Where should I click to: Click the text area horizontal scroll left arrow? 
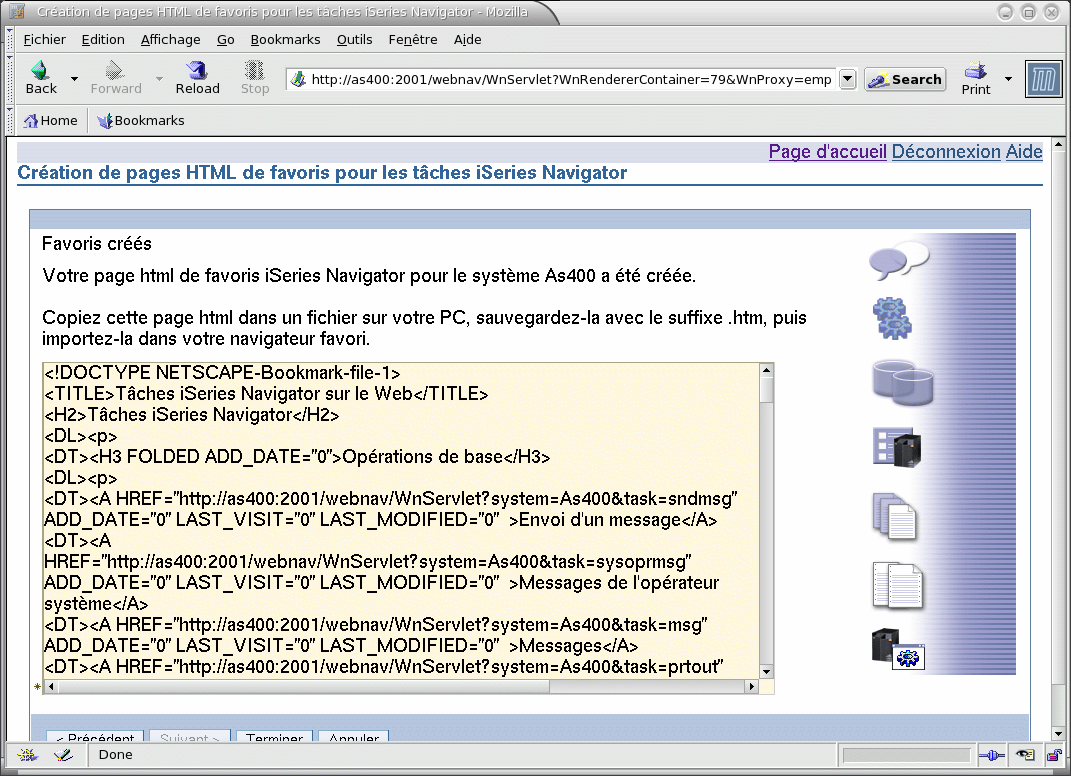pos(50,687)
